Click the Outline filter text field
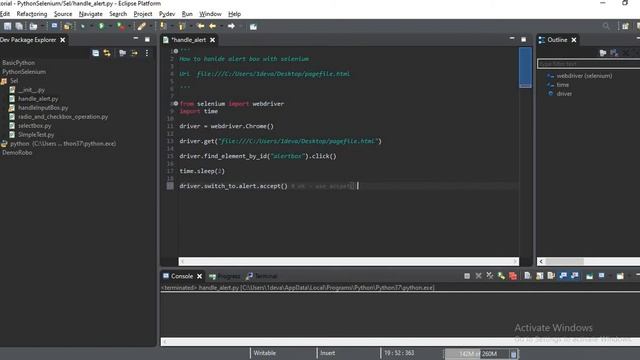 click(x=589, y=64)
